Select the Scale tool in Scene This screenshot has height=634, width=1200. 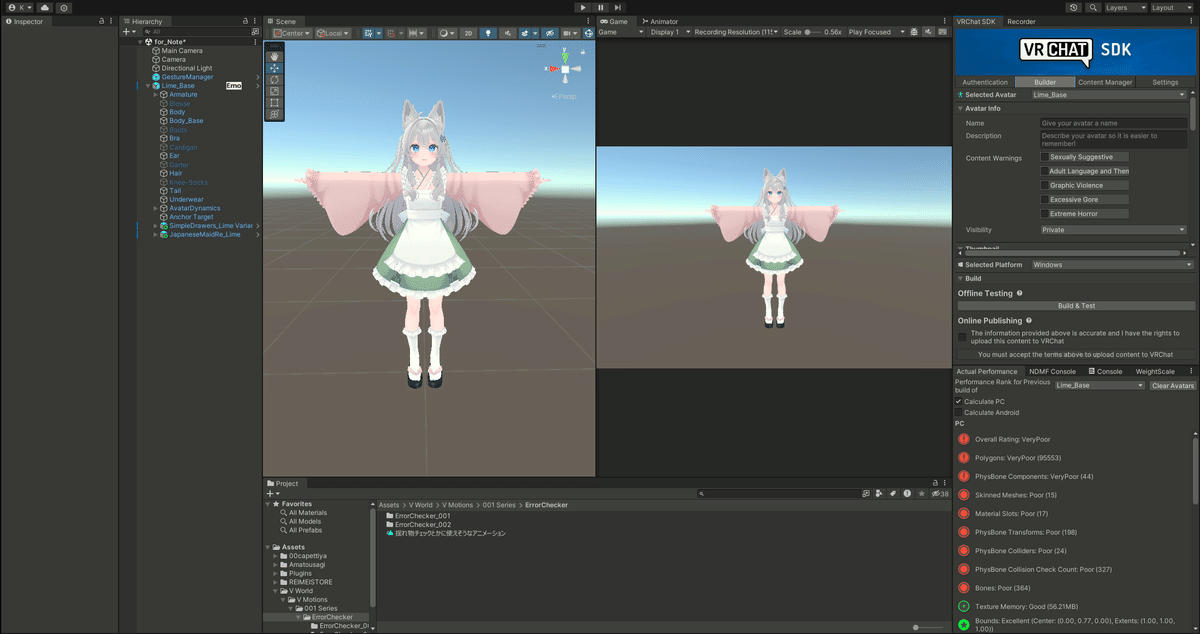pos(274,91)
